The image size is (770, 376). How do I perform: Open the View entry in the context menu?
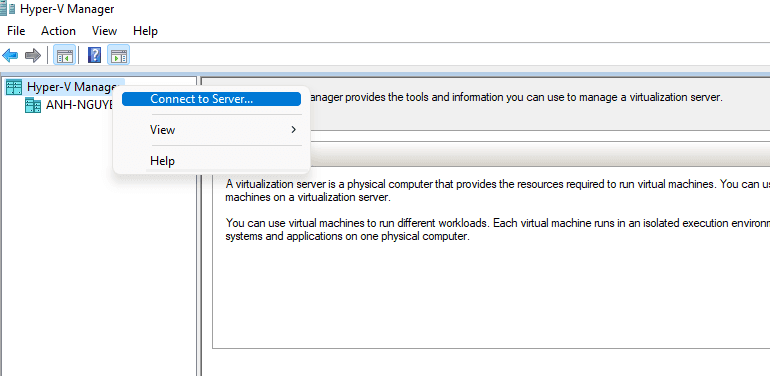[x=211, y=130]
